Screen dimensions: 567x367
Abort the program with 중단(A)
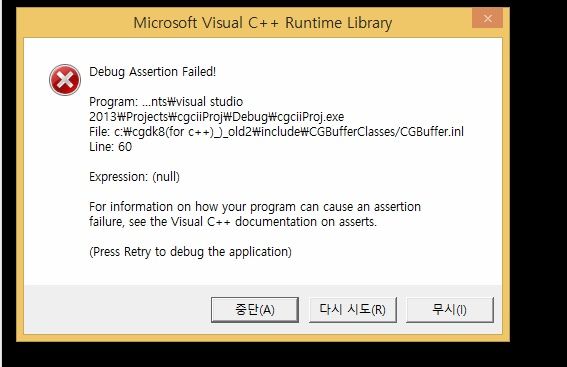(x=255, y=310)
